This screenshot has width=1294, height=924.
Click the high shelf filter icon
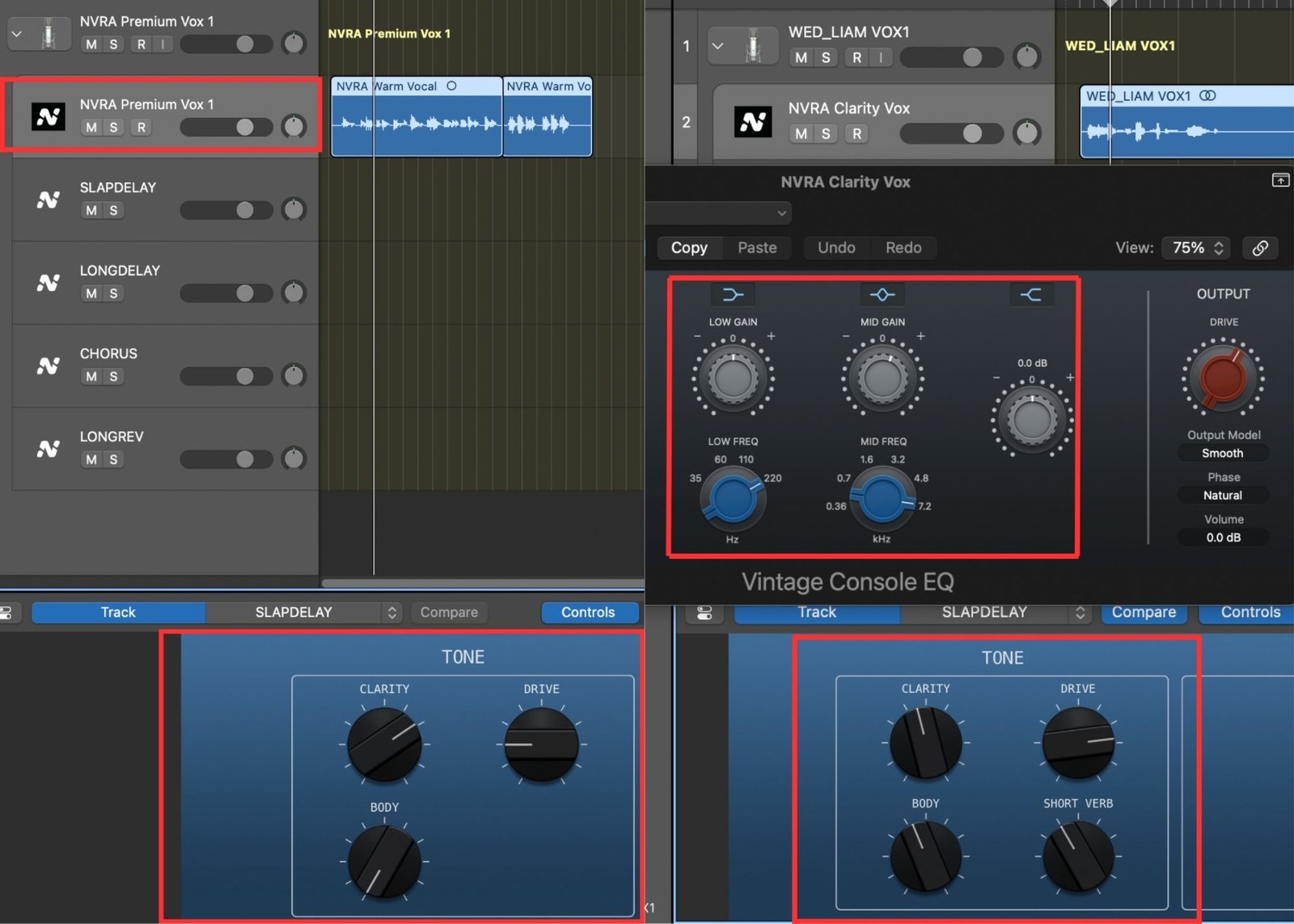1030,295
